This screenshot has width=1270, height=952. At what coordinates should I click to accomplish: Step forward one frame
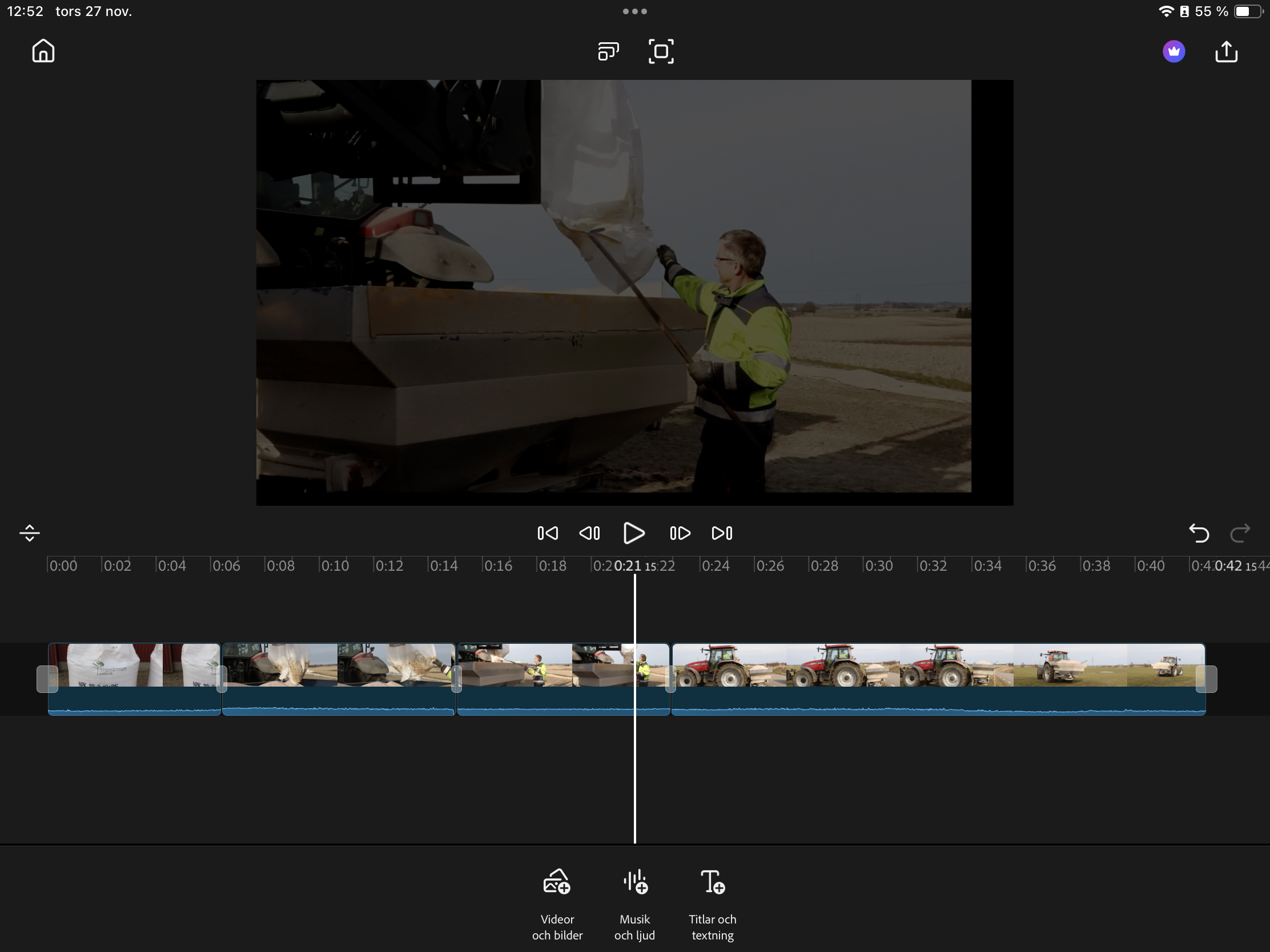[x=680, y=533]
